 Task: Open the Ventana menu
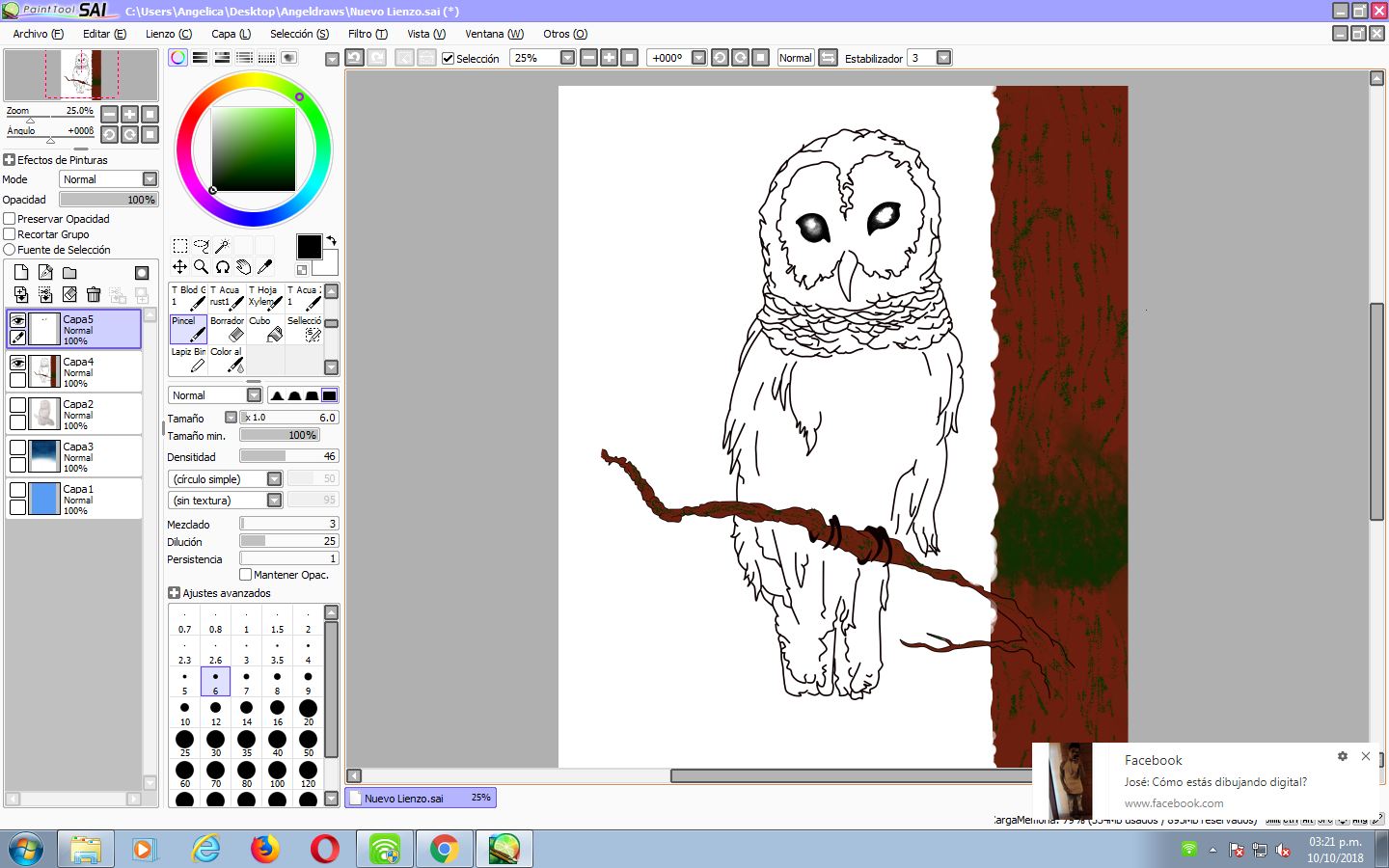494,34
